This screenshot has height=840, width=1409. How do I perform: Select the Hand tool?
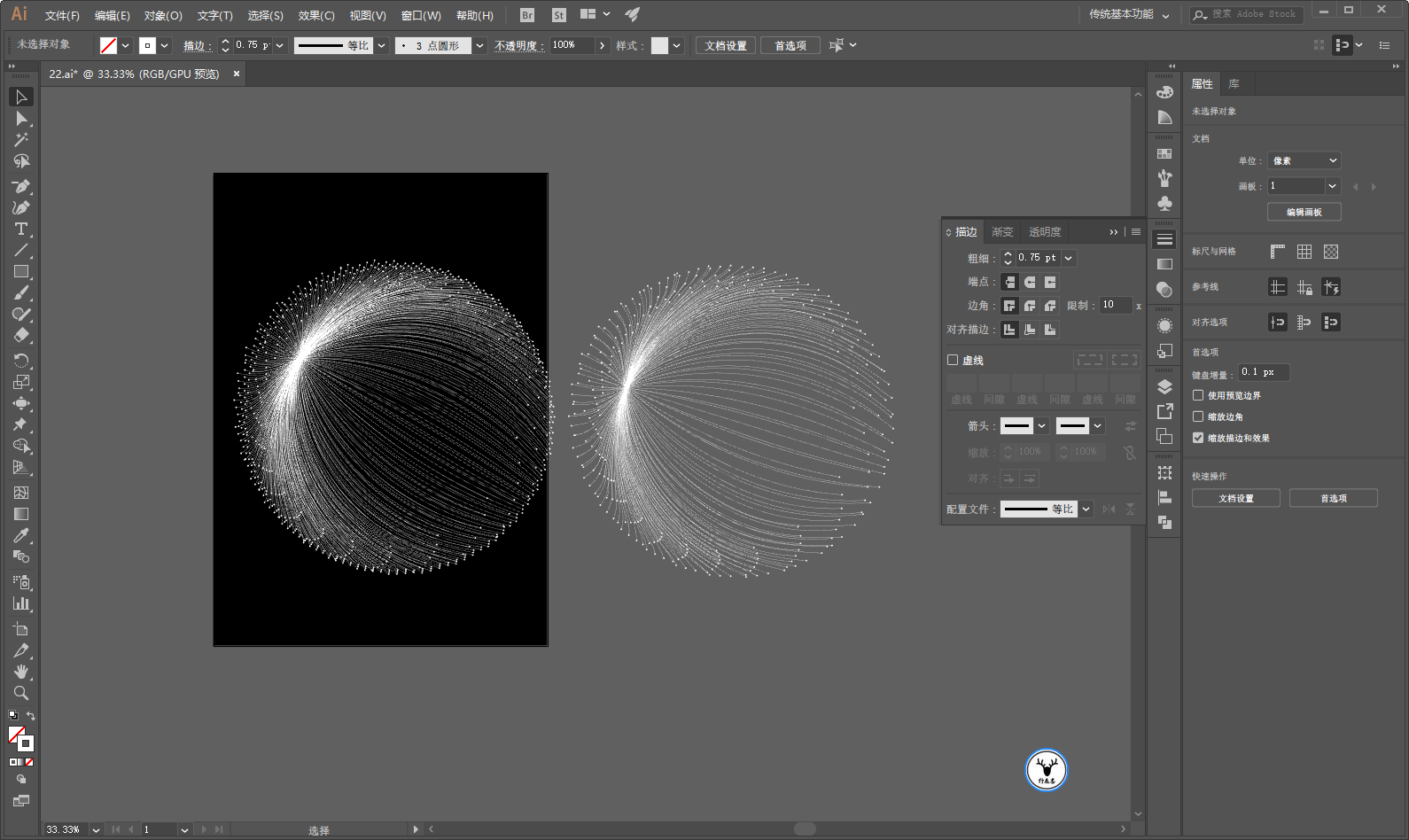point(21,672)
